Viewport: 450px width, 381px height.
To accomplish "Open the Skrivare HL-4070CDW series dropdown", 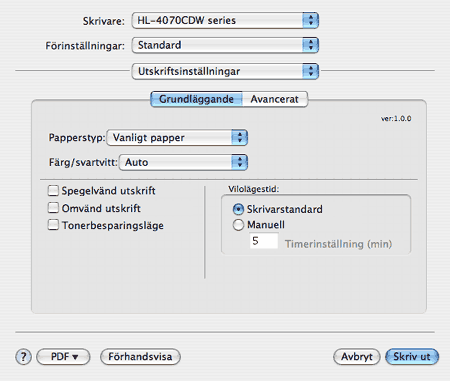I will (x=225, y=20).
